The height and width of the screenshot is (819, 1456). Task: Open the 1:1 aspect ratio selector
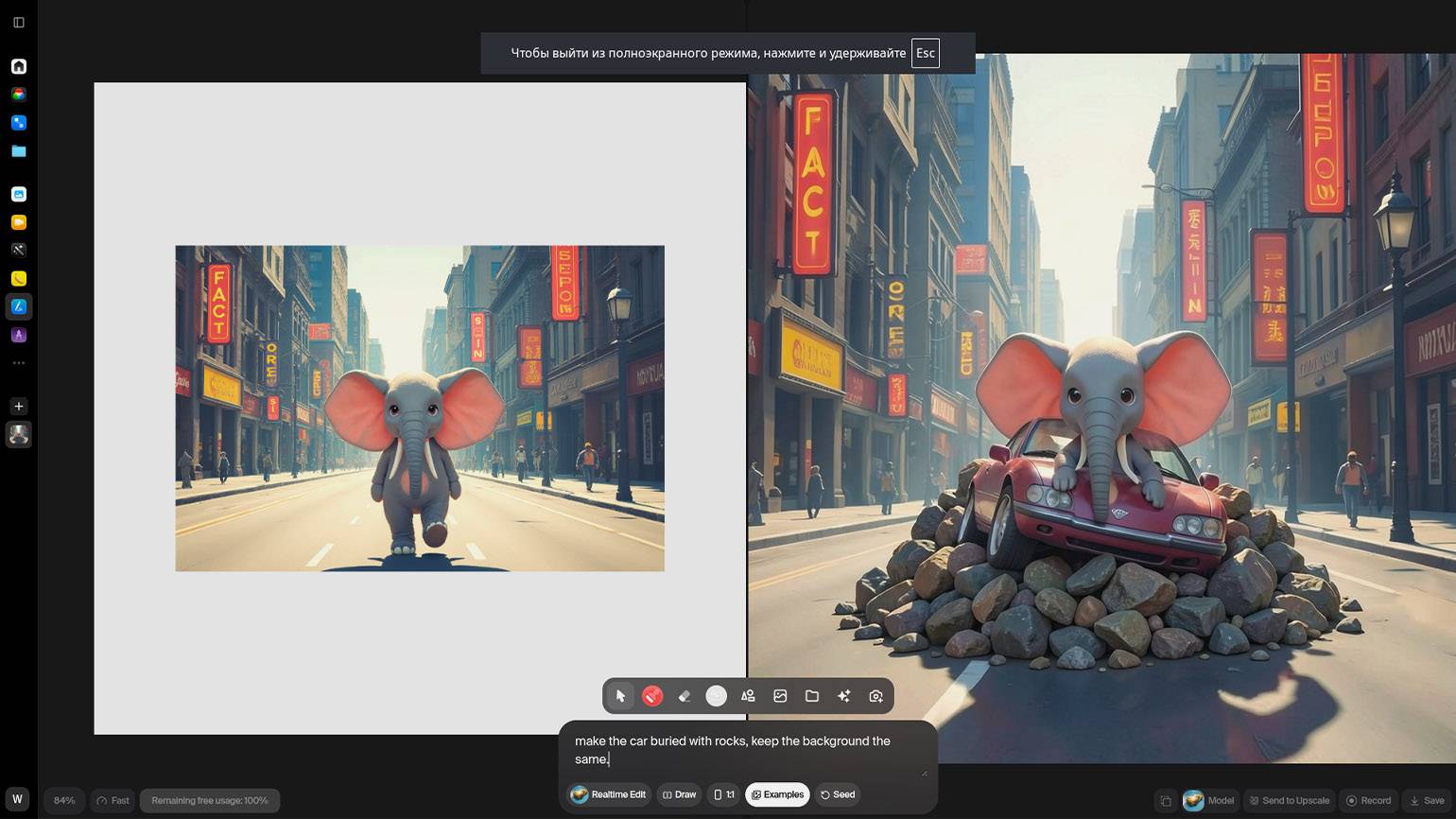coord(723,794)
